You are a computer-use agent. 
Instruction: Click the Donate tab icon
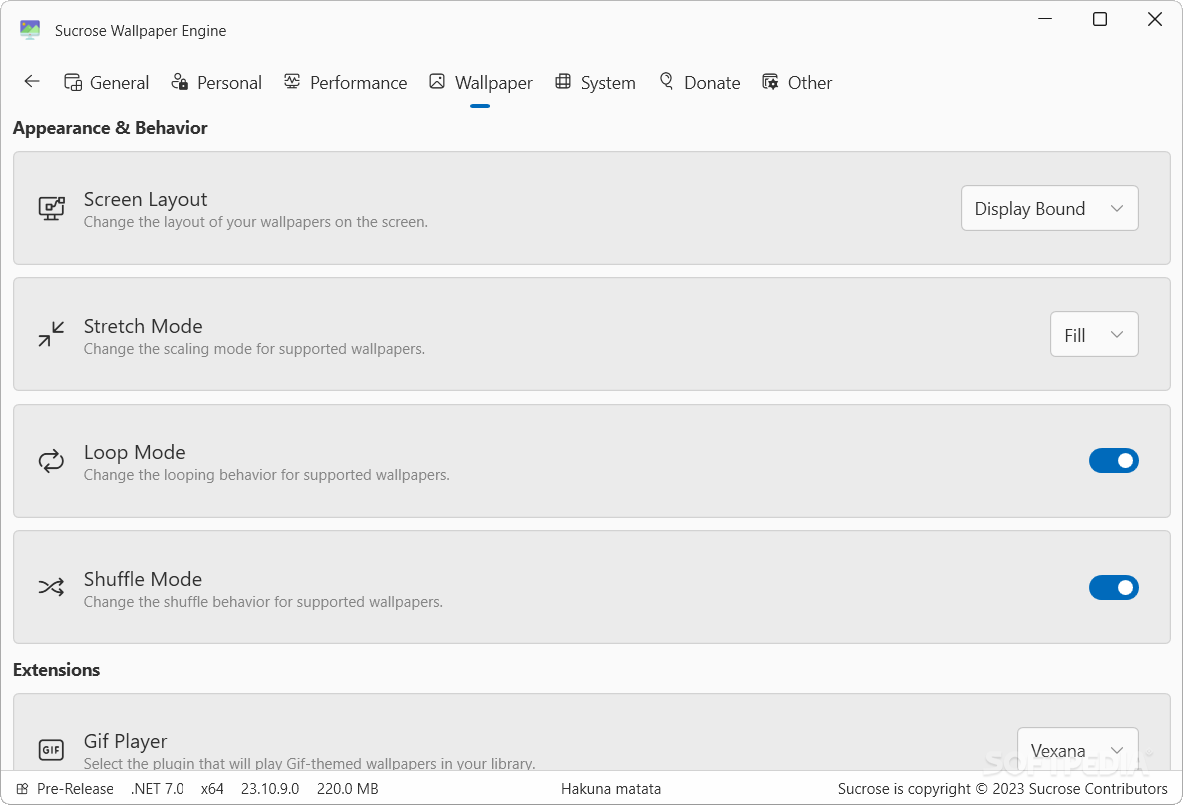666,81
